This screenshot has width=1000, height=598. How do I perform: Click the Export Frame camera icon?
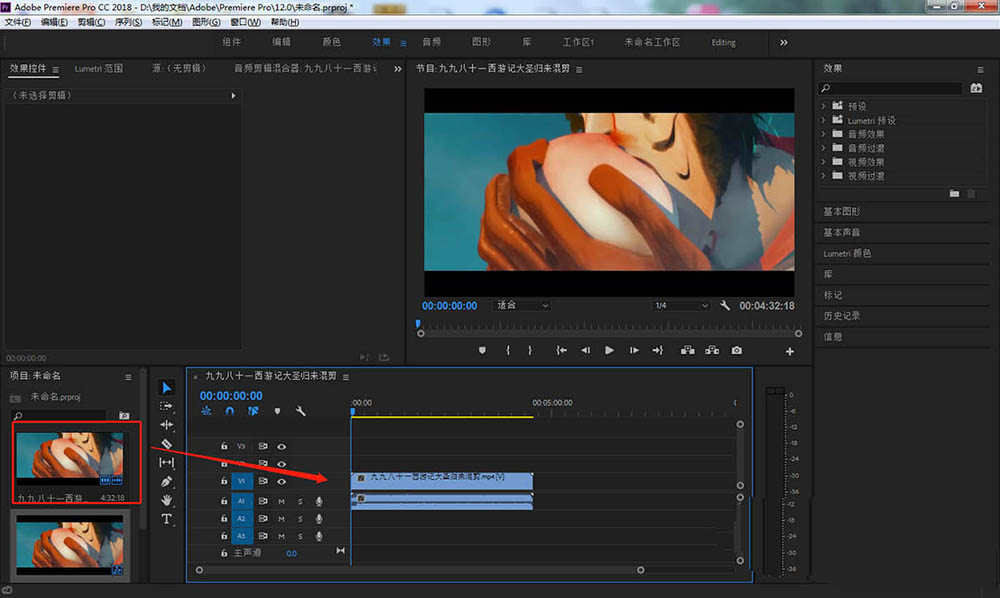pos(737,351)
